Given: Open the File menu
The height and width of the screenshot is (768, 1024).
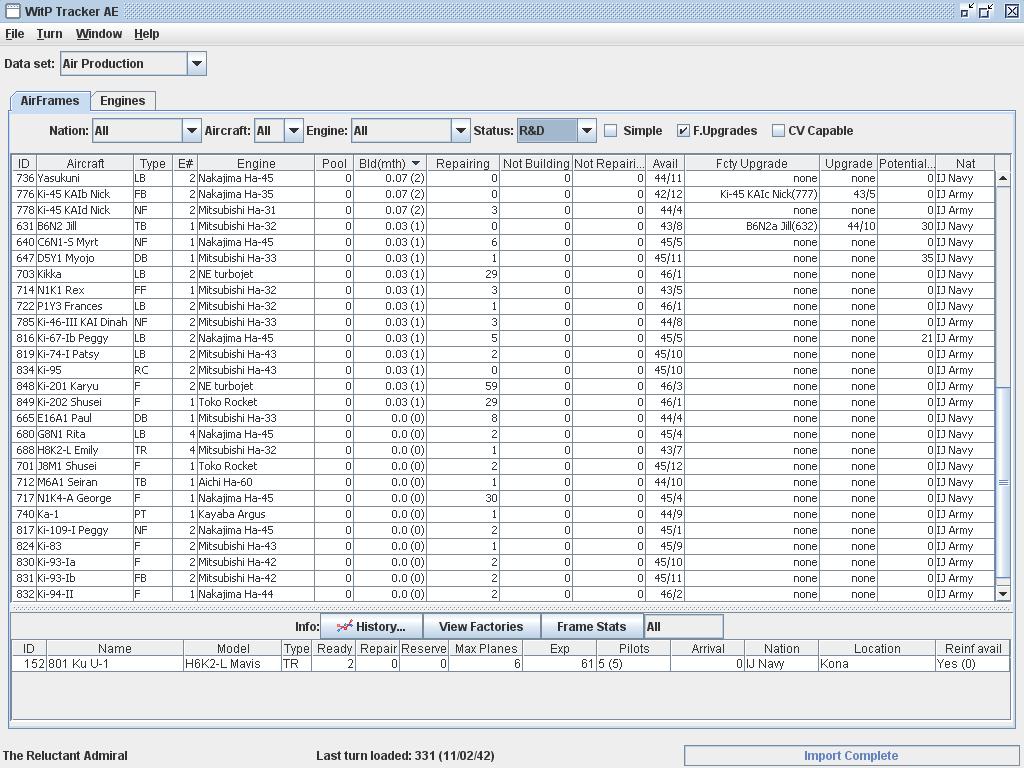Looking at the screenshot, I should coord(14,34).
